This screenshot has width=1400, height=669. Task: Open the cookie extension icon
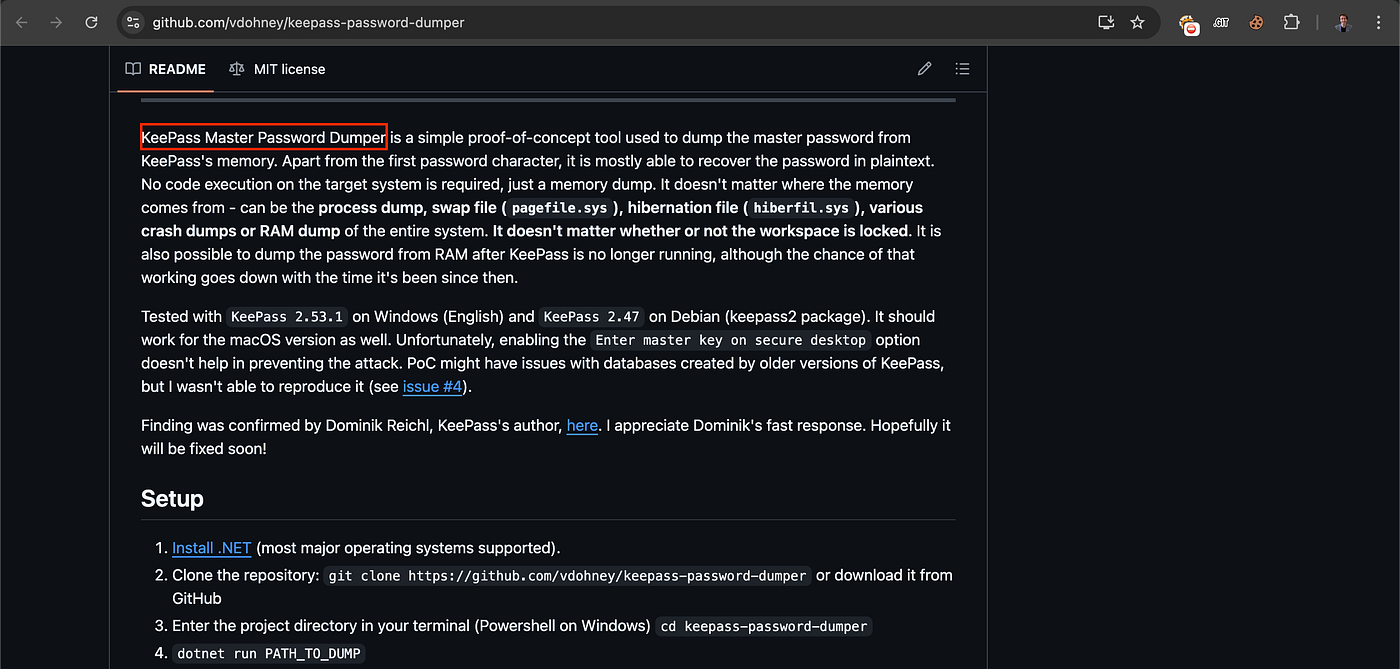[1256, 22]
